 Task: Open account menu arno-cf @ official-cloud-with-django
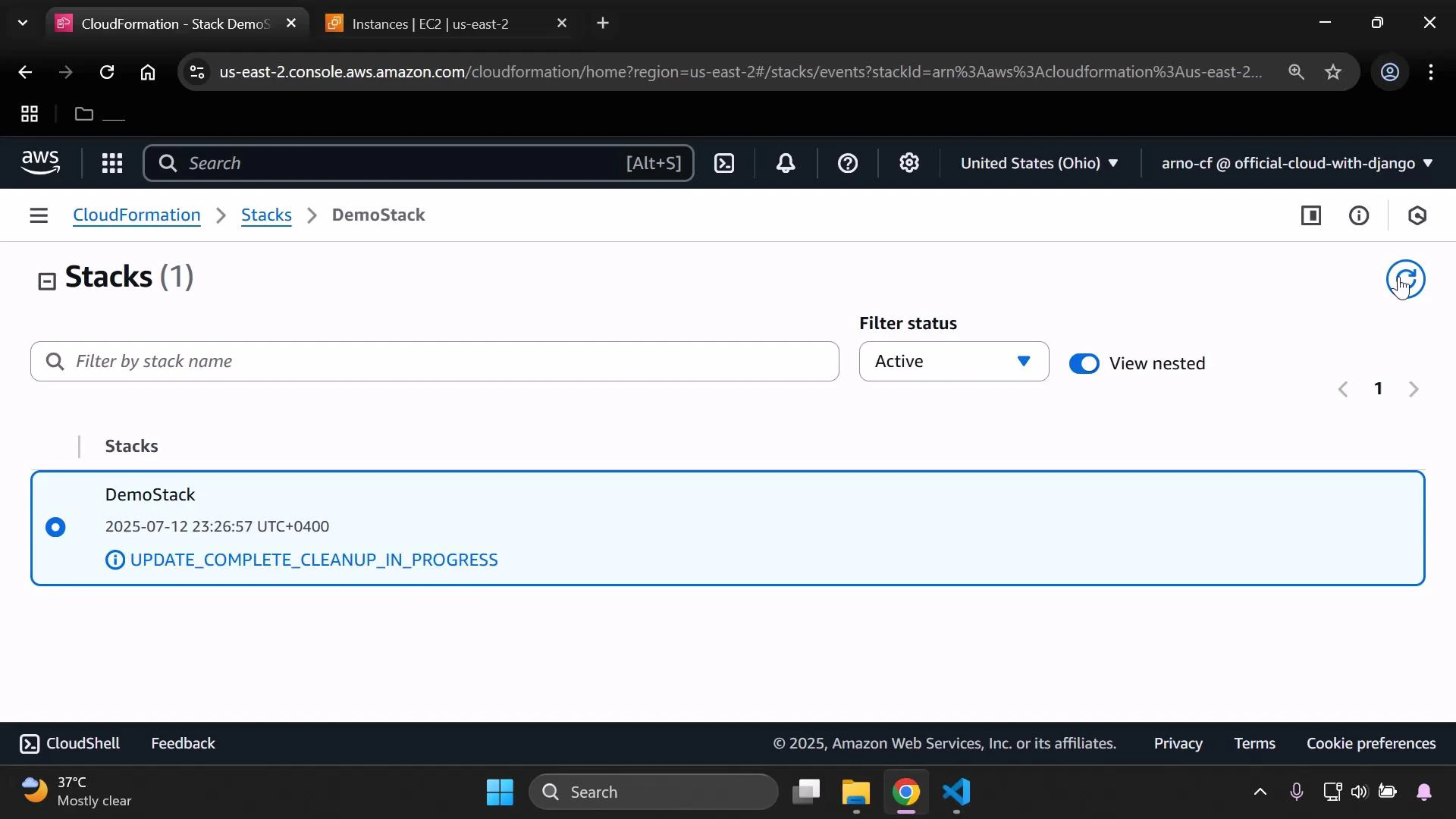point(1297,163)
